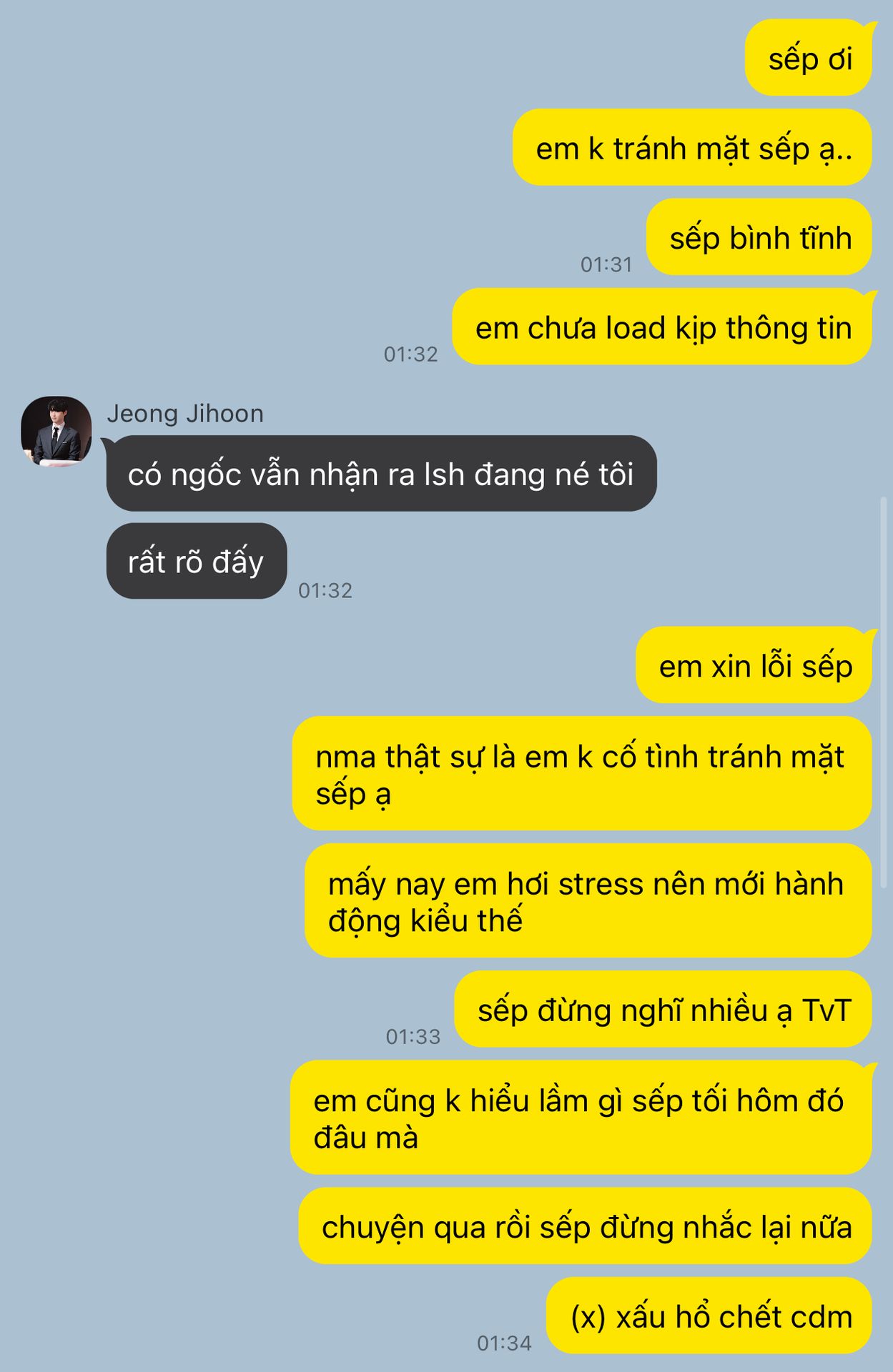Select the '(x) xấu hổ chết cdm' bubble
Viewport: 893px width, 1372px height.
(709, 1316)
